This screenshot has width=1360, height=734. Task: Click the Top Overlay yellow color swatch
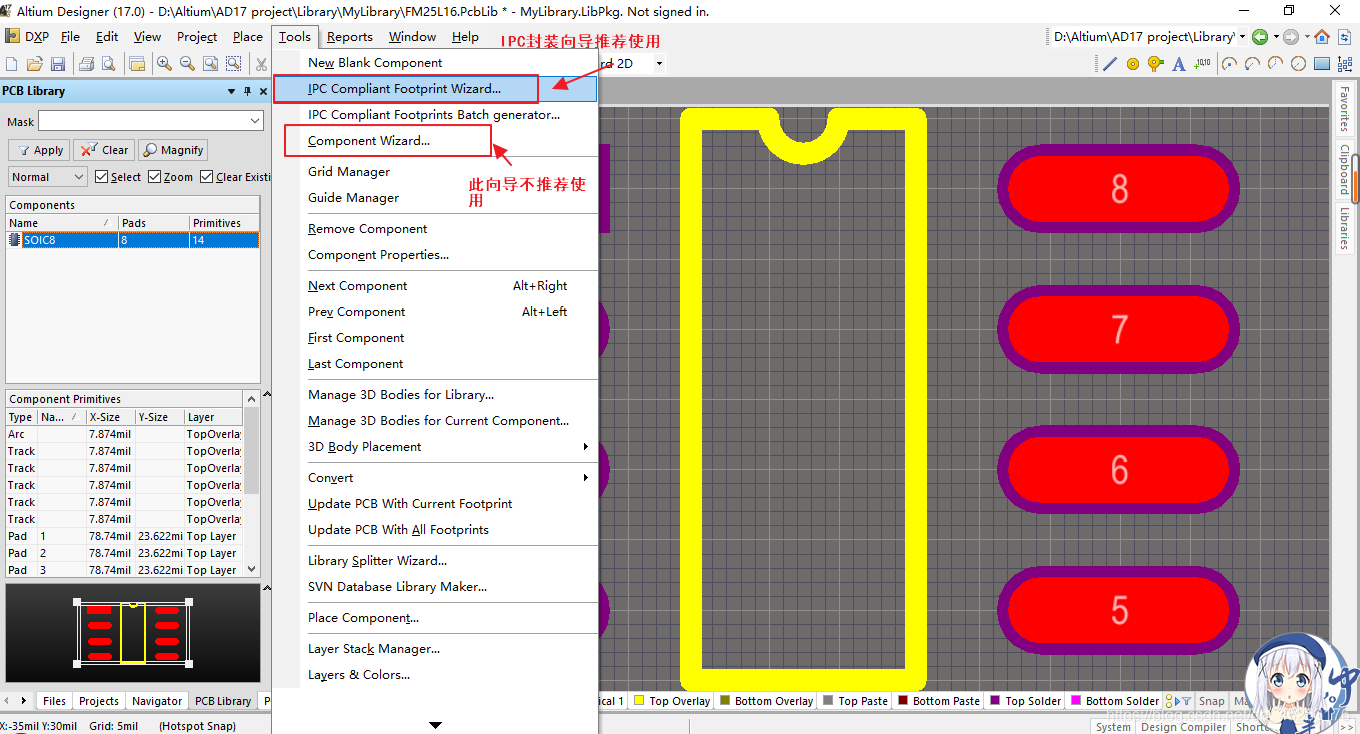tap(639, 701)
